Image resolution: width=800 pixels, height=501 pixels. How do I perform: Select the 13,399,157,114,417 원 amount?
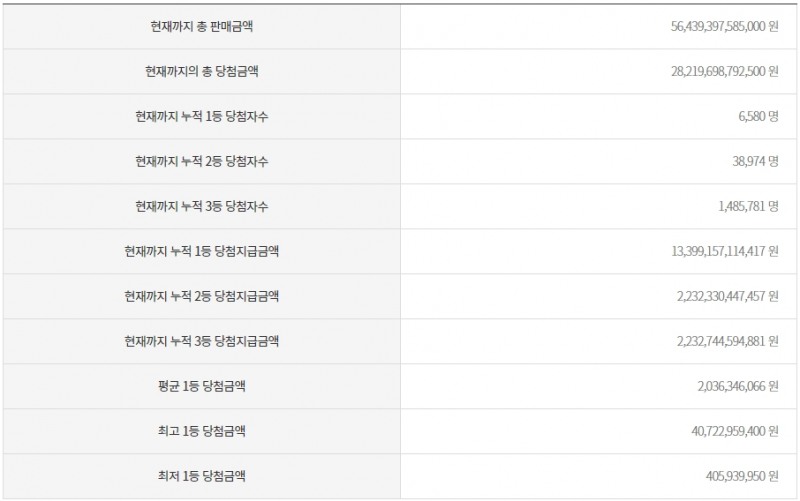pos(718,251)
